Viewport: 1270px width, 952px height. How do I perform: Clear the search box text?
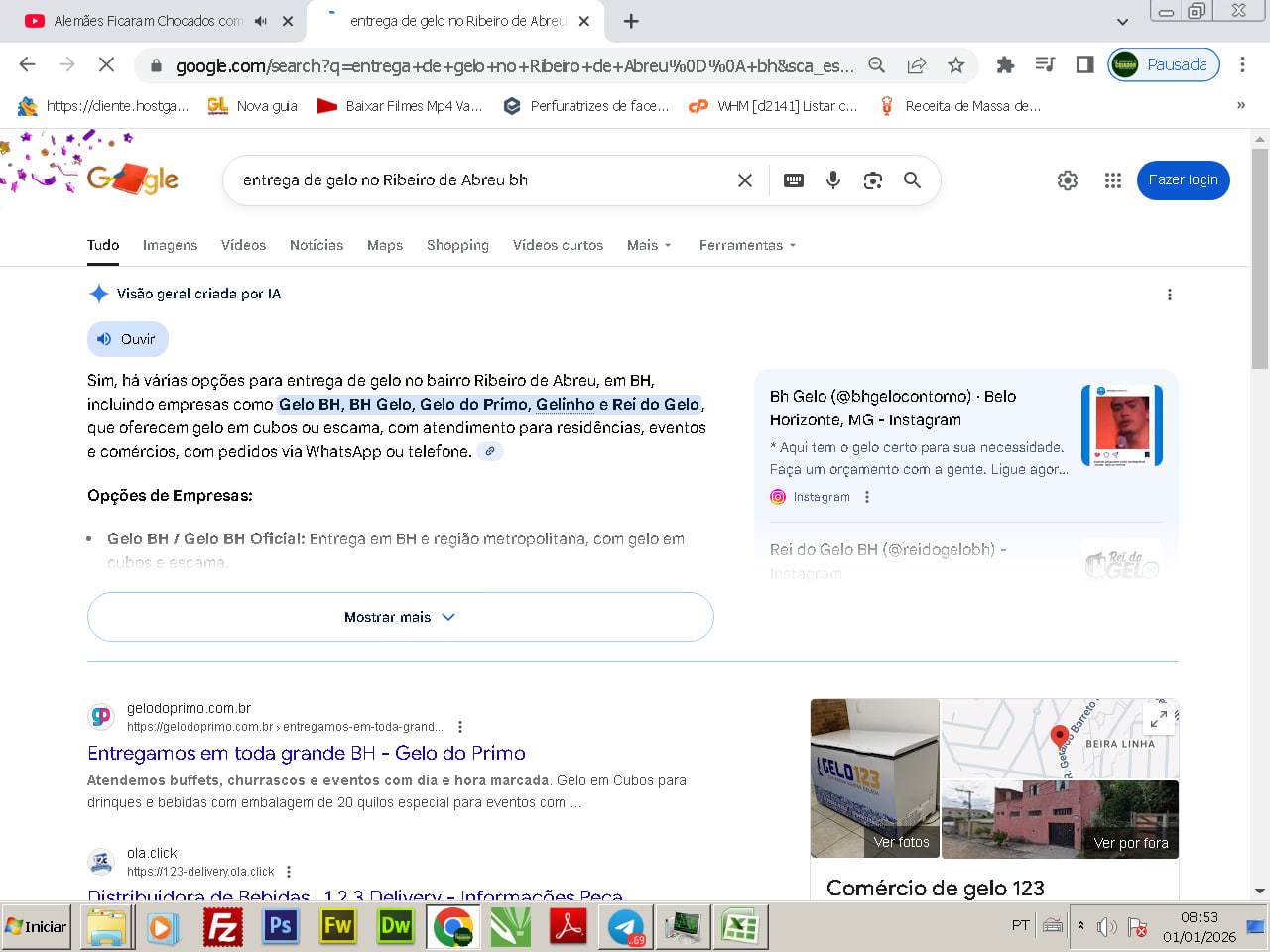pyautogui.click(x=745, y=180)
